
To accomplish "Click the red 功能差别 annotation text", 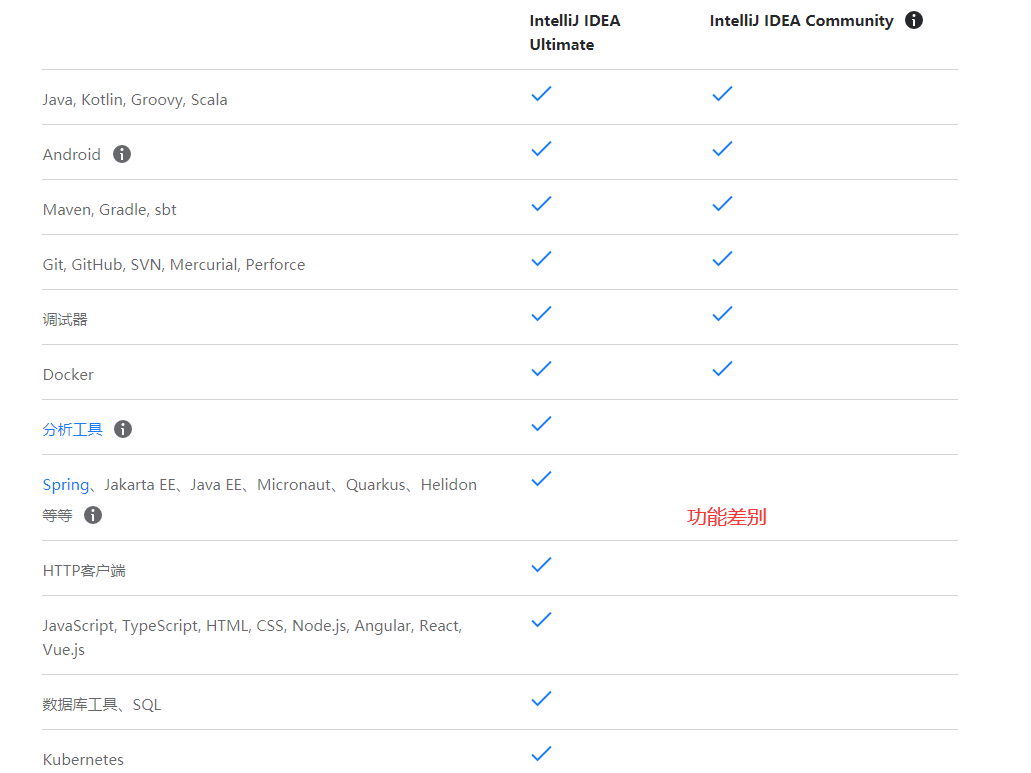I will [726, 517].
